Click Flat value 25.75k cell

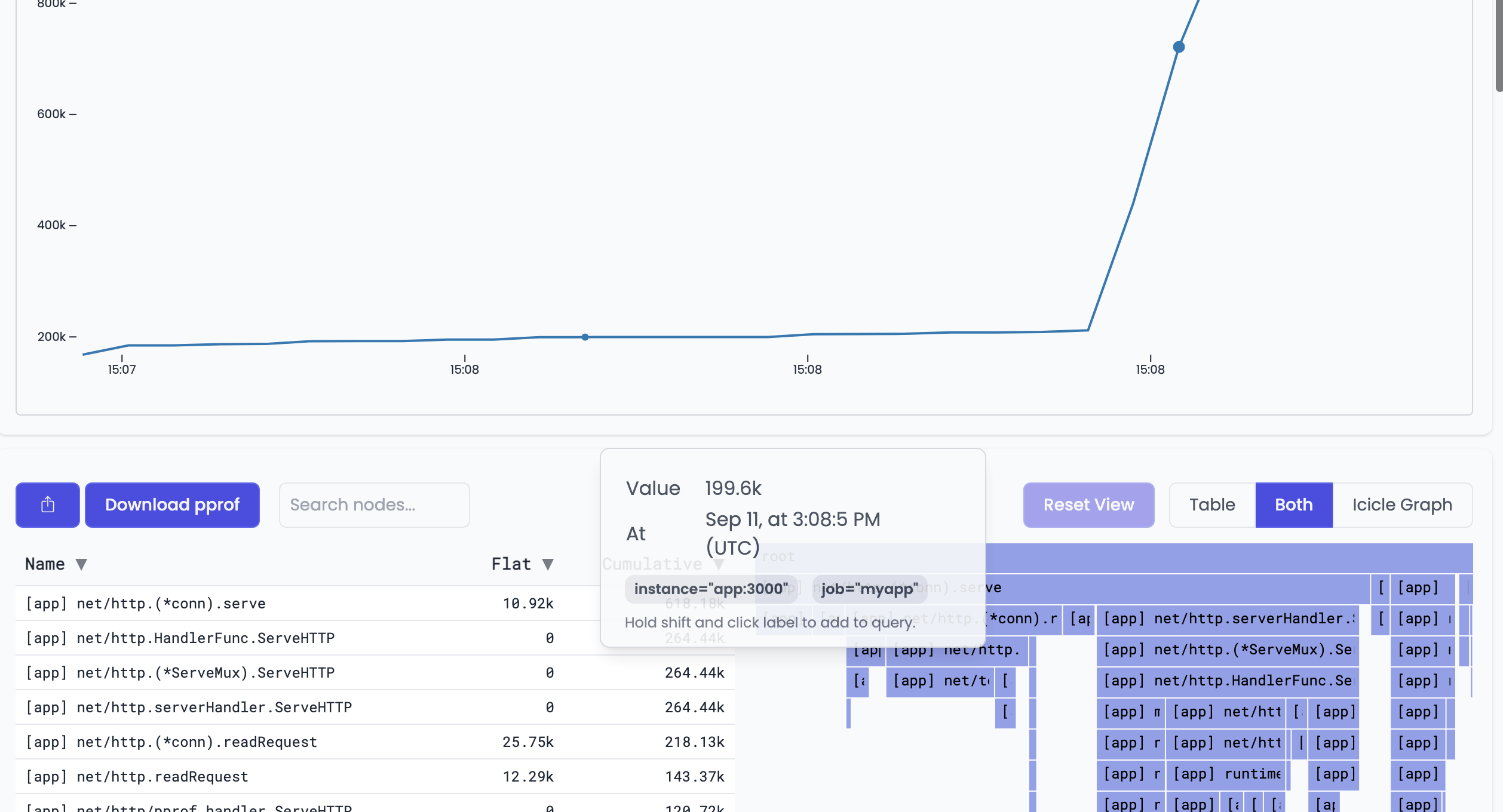click(x=528, y=742)
